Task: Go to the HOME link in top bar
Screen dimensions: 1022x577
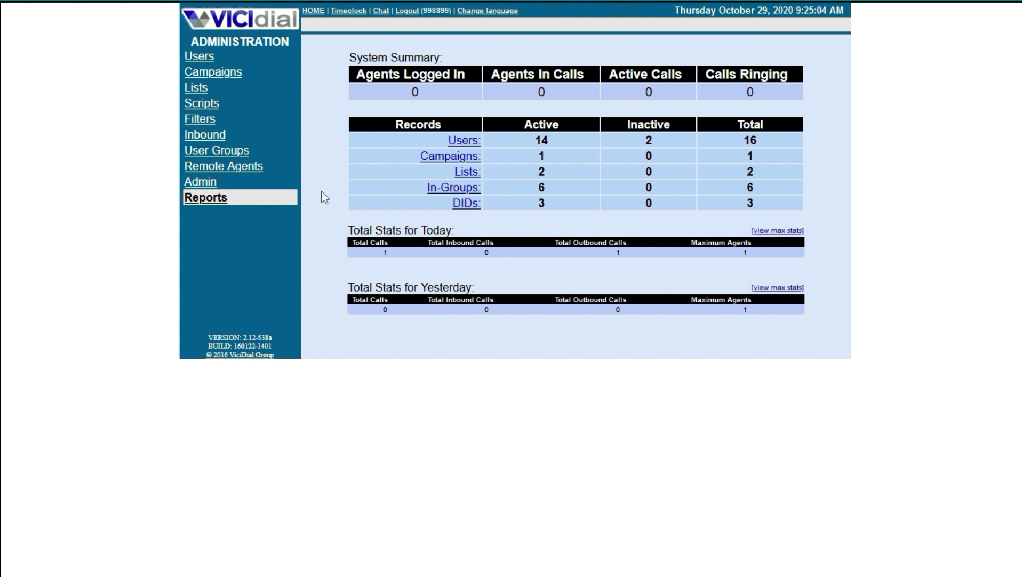Action: coord(313,10)
